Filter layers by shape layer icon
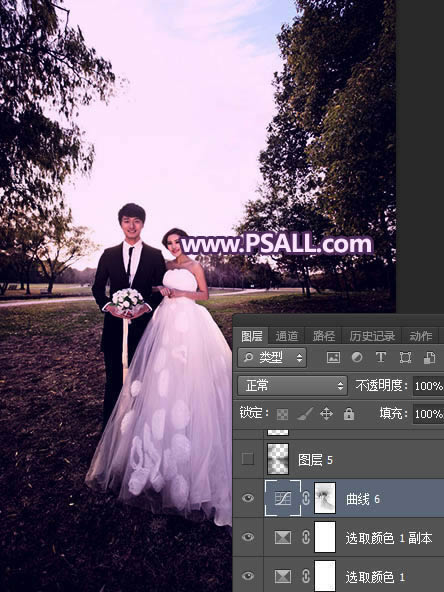This screenshot has width=444, height=592. click(x=405, y=357)
